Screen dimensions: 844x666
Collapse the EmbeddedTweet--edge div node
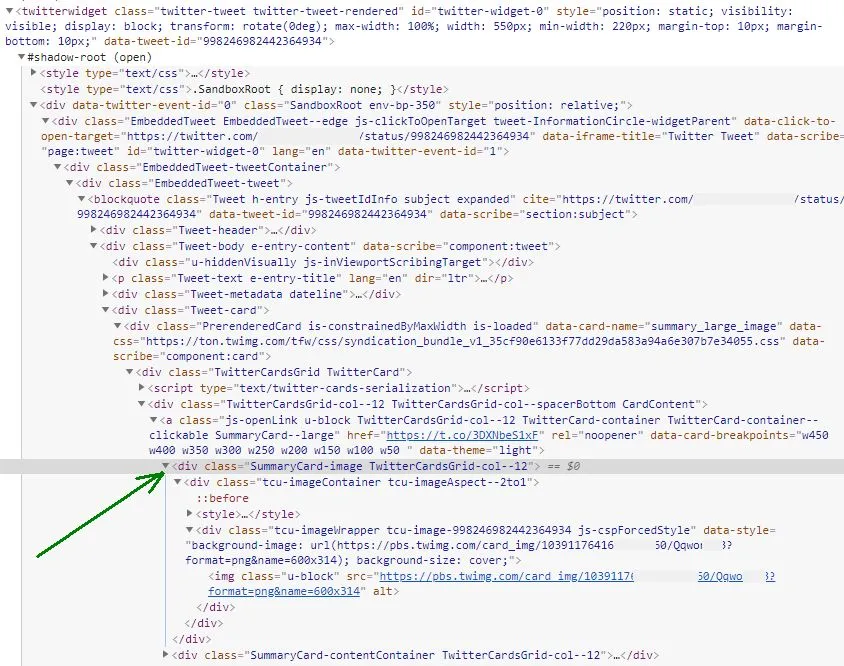point(46,121)
